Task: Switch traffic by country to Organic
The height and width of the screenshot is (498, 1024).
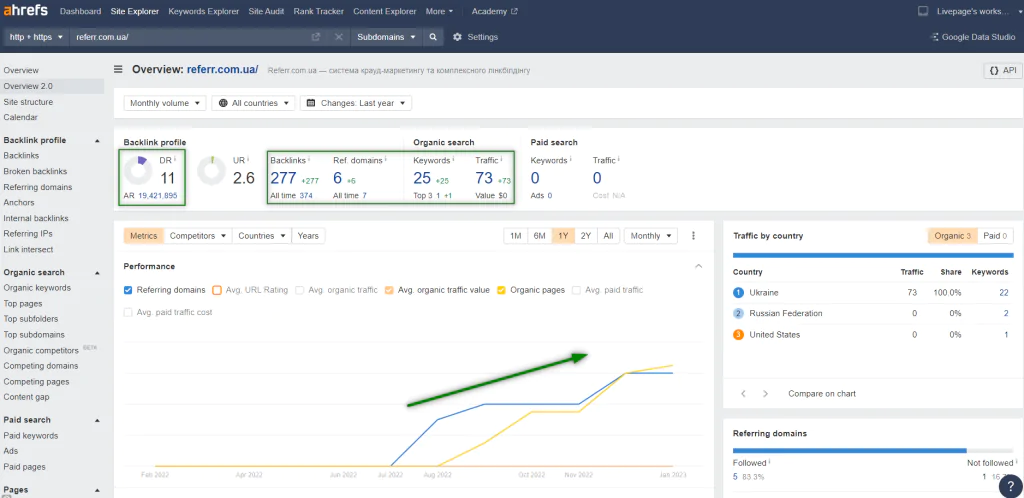Action: click(x=952, y=236)
